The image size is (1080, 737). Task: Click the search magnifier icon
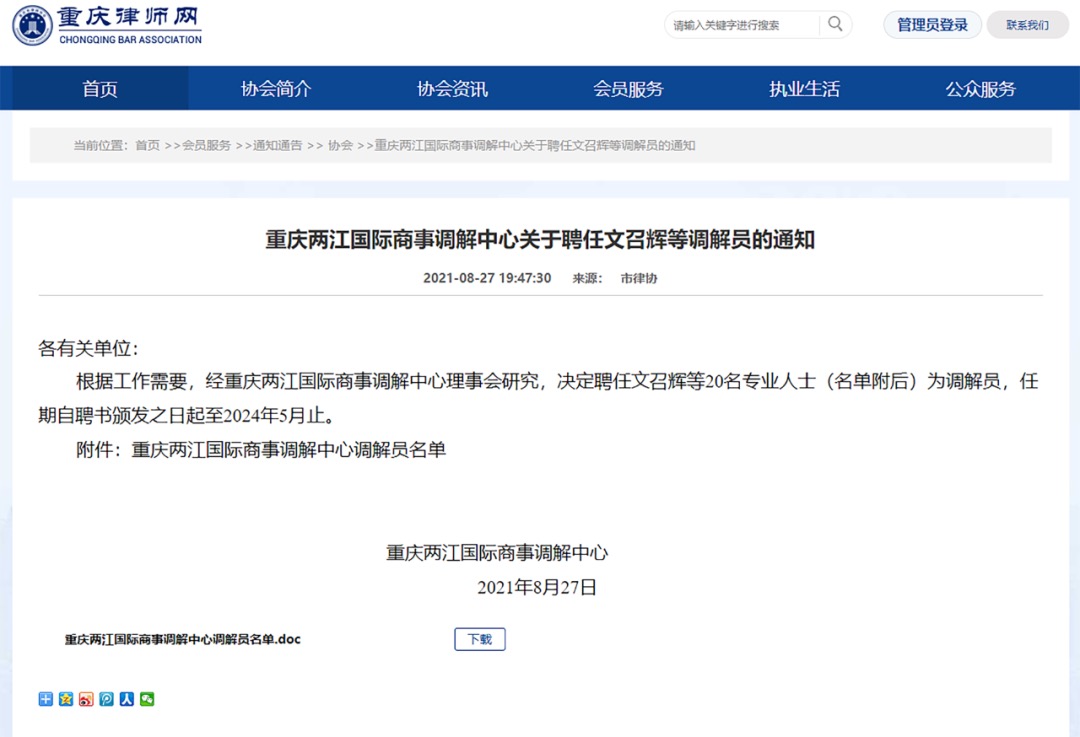click(835, 24)
